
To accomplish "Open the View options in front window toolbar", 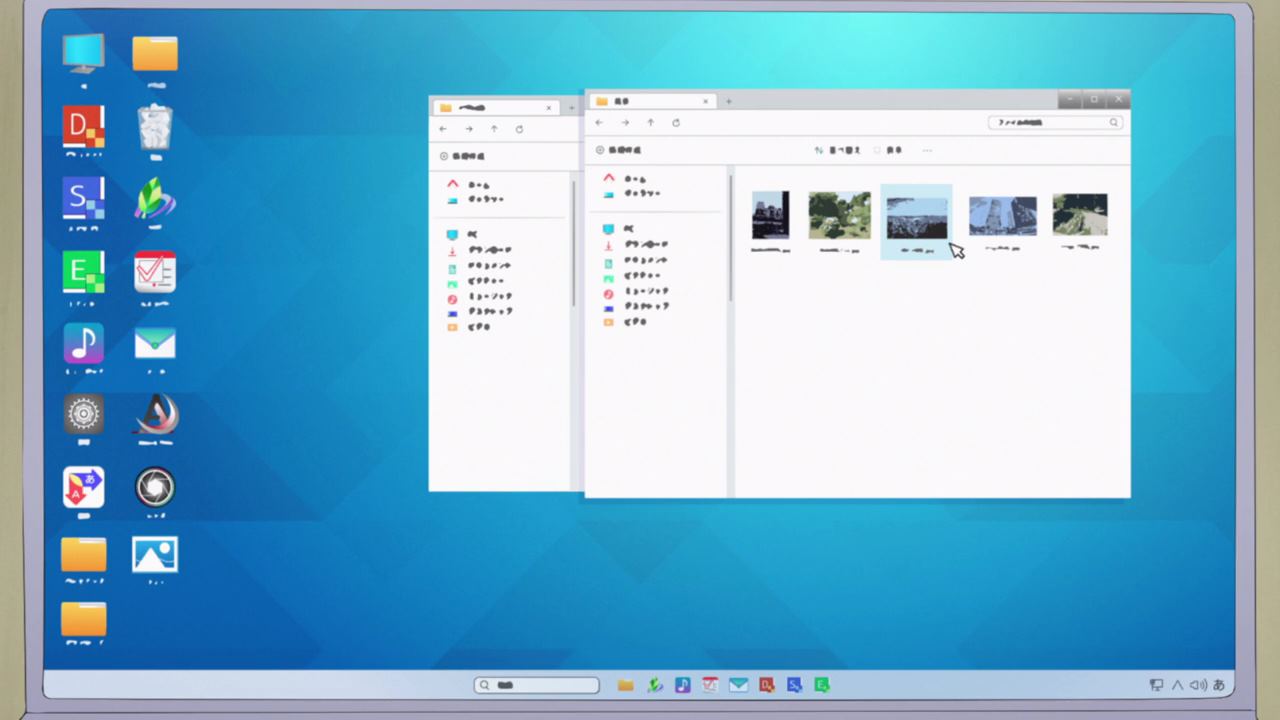I will (x=888, y=150).
